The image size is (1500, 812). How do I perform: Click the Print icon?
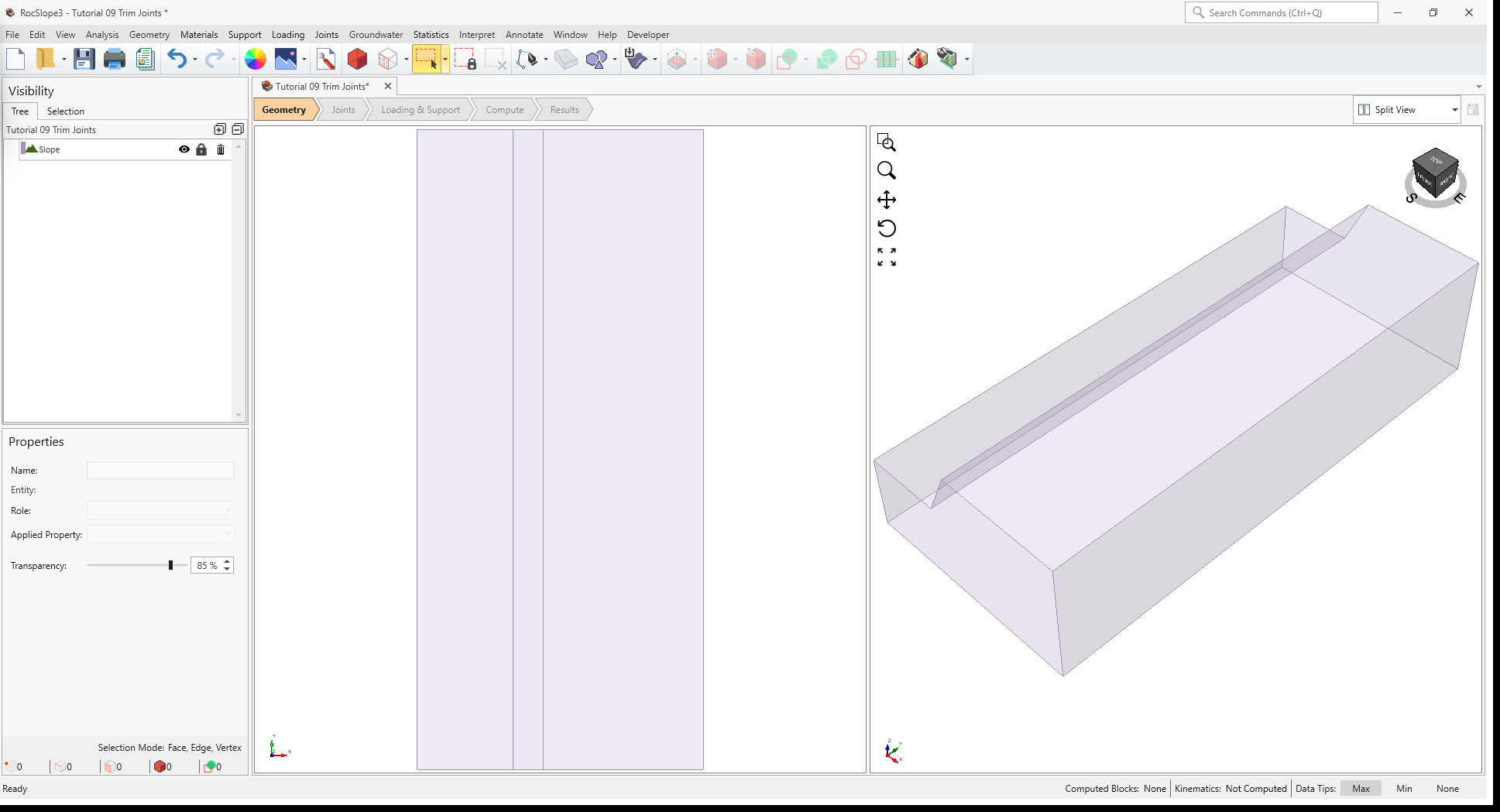point(115,59)
